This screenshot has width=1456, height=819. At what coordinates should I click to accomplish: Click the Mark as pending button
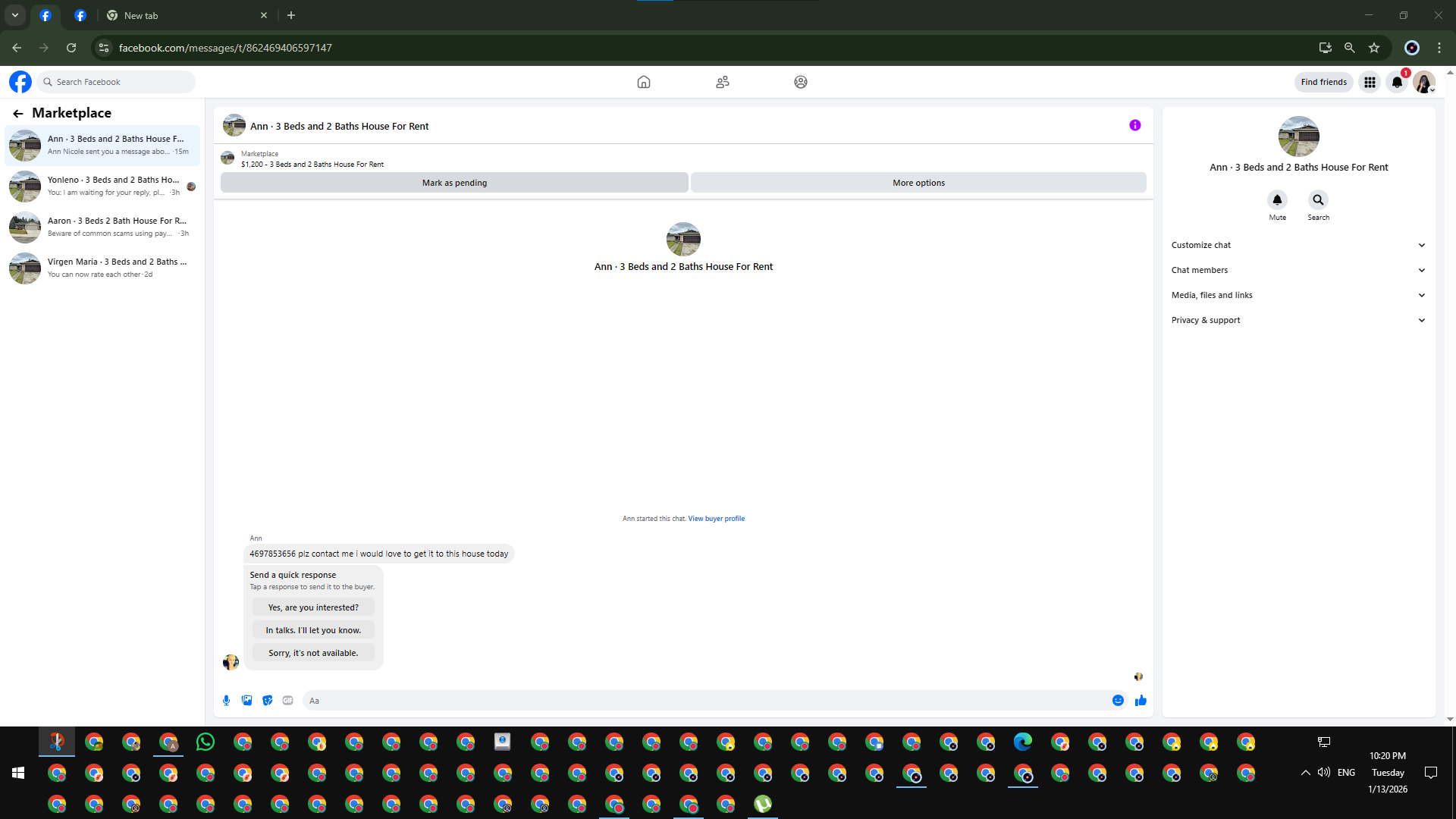tap(454, 183)
